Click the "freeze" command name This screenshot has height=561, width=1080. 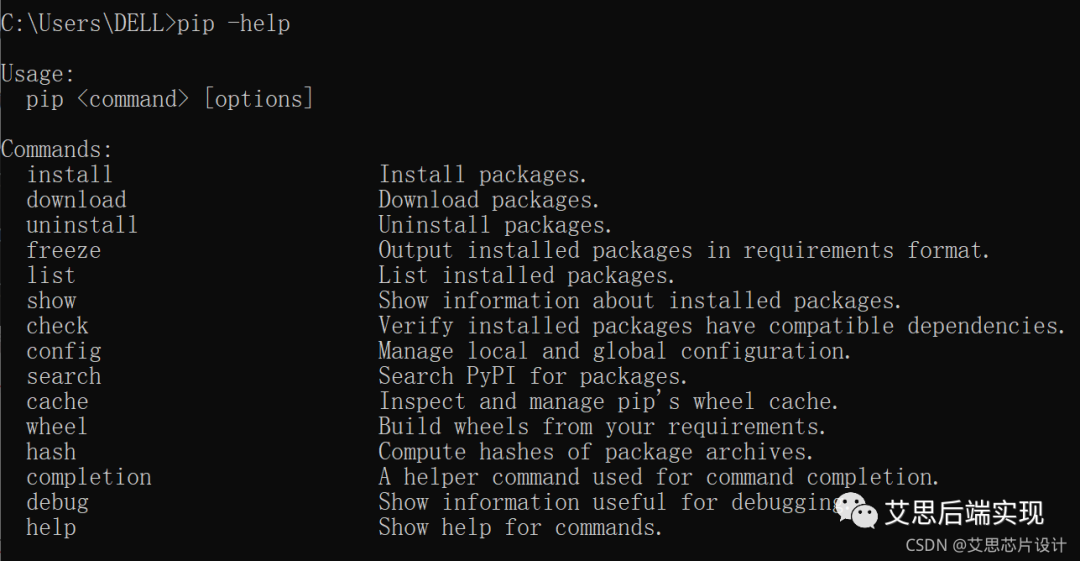tap(63, 250)
